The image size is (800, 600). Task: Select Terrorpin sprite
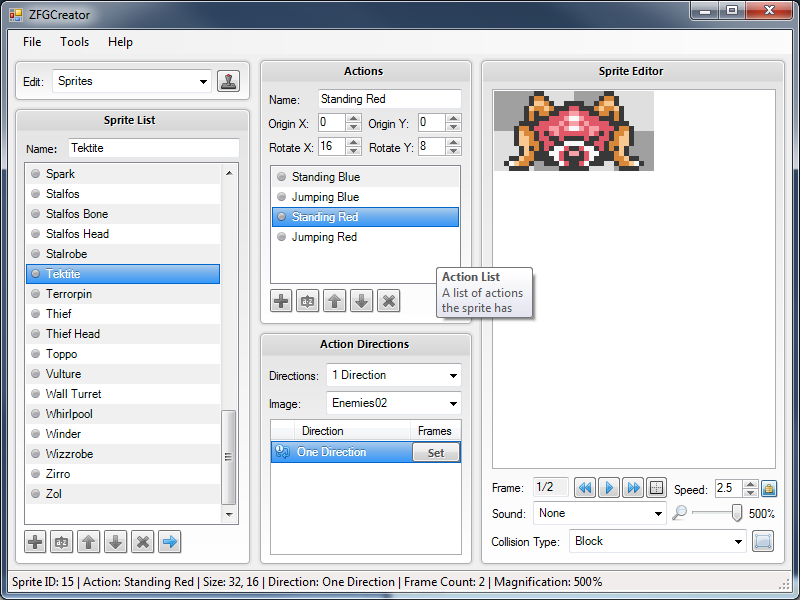[x=123, y=294]
